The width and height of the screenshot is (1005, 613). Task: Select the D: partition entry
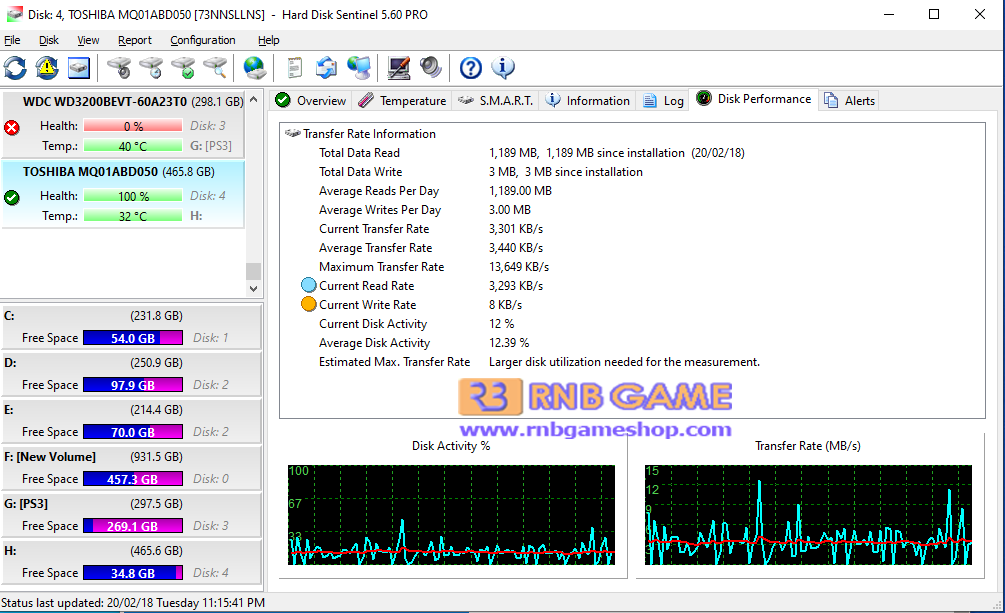pyautogui.click(x=132, y=374)
